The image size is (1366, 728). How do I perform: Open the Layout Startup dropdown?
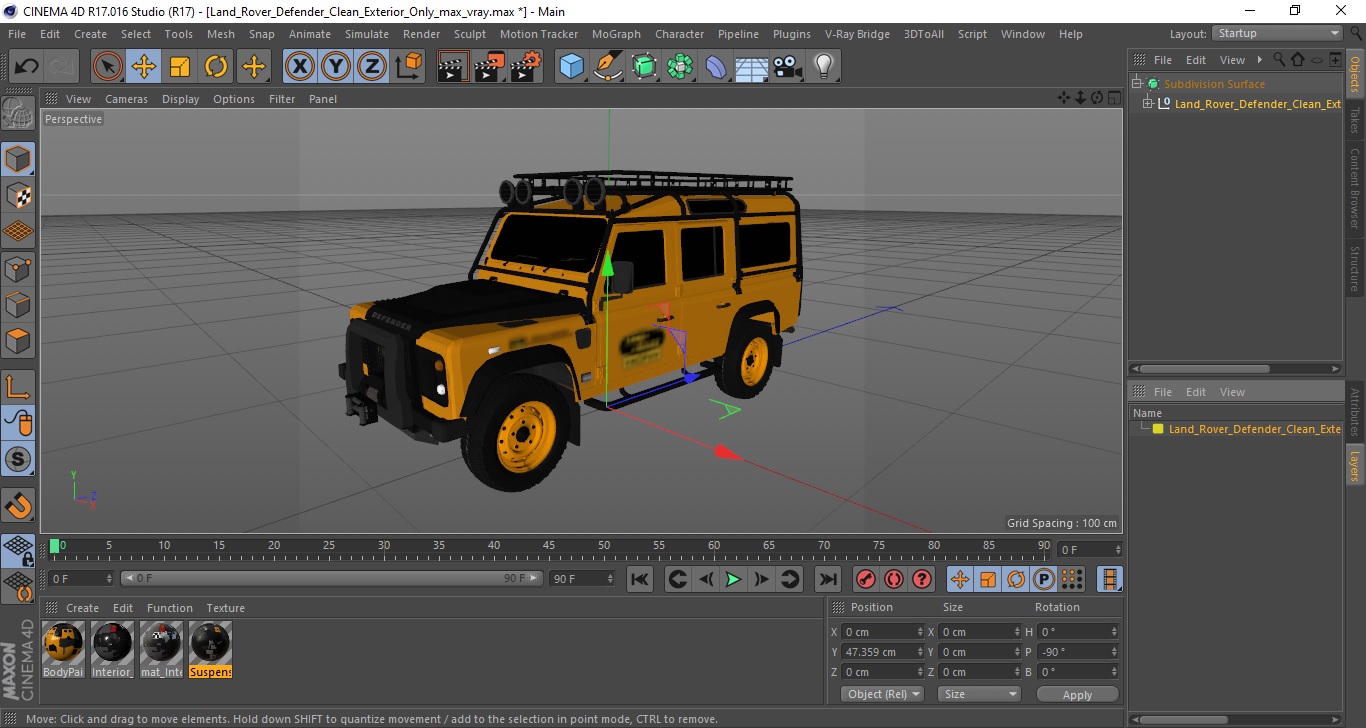[x=1278, y=33]
